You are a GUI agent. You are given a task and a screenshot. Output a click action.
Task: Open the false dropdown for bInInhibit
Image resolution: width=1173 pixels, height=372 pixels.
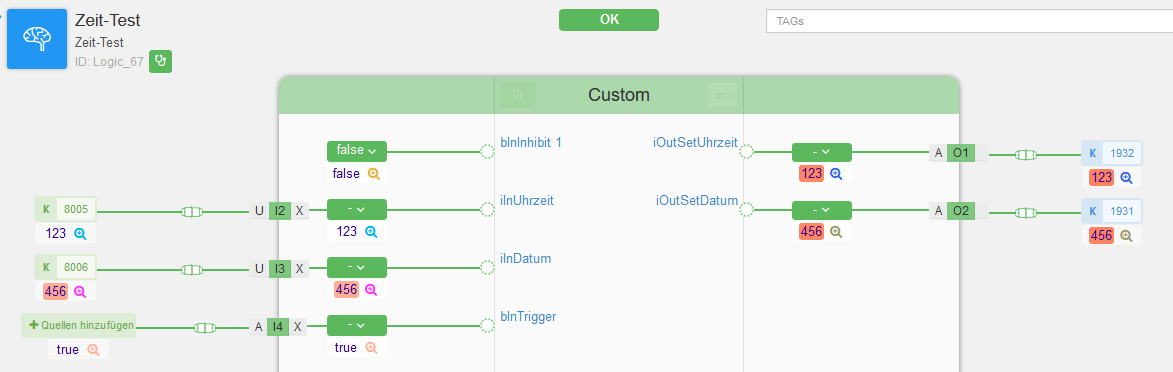(357, 151)
